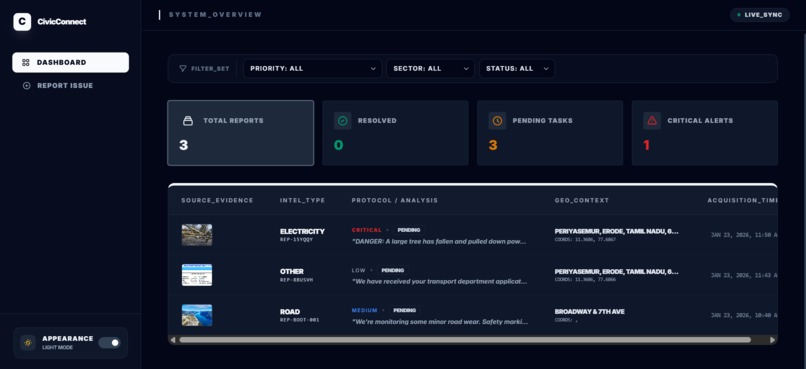Open the Electricity report thumbnail image
806x369 pixels.
[x=197, y=235]
